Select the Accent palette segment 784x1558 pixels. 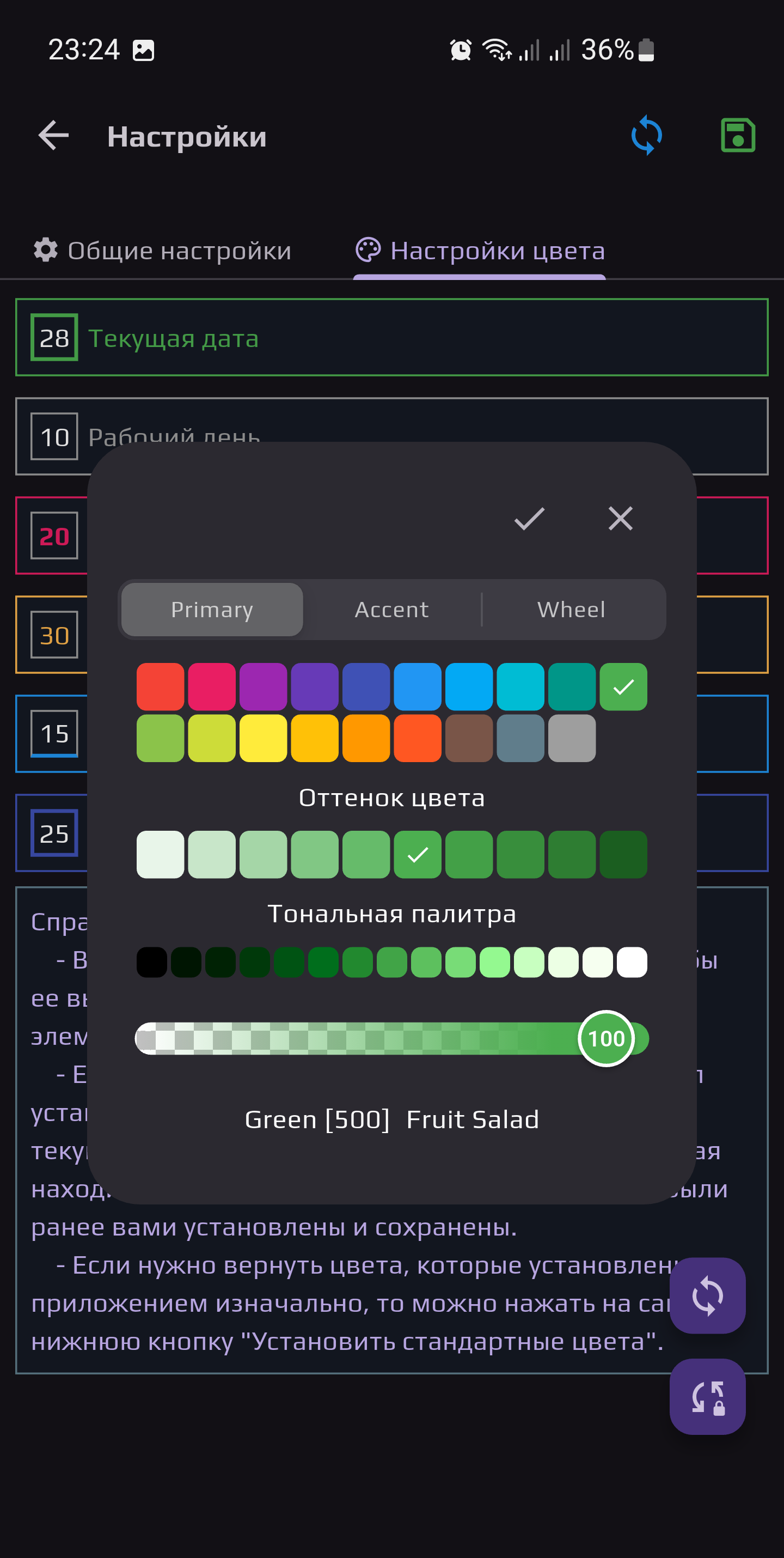(x=391, y=610)
